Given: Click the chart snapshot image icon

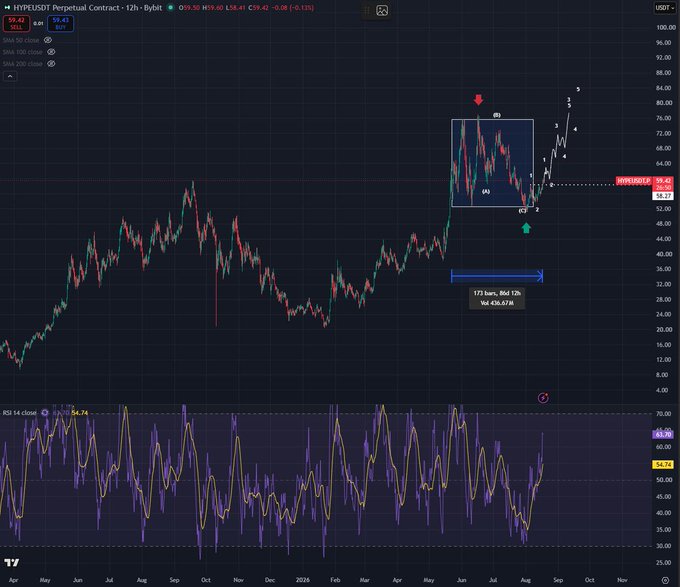Looking at the screenshot, I should tap(382, 10).
